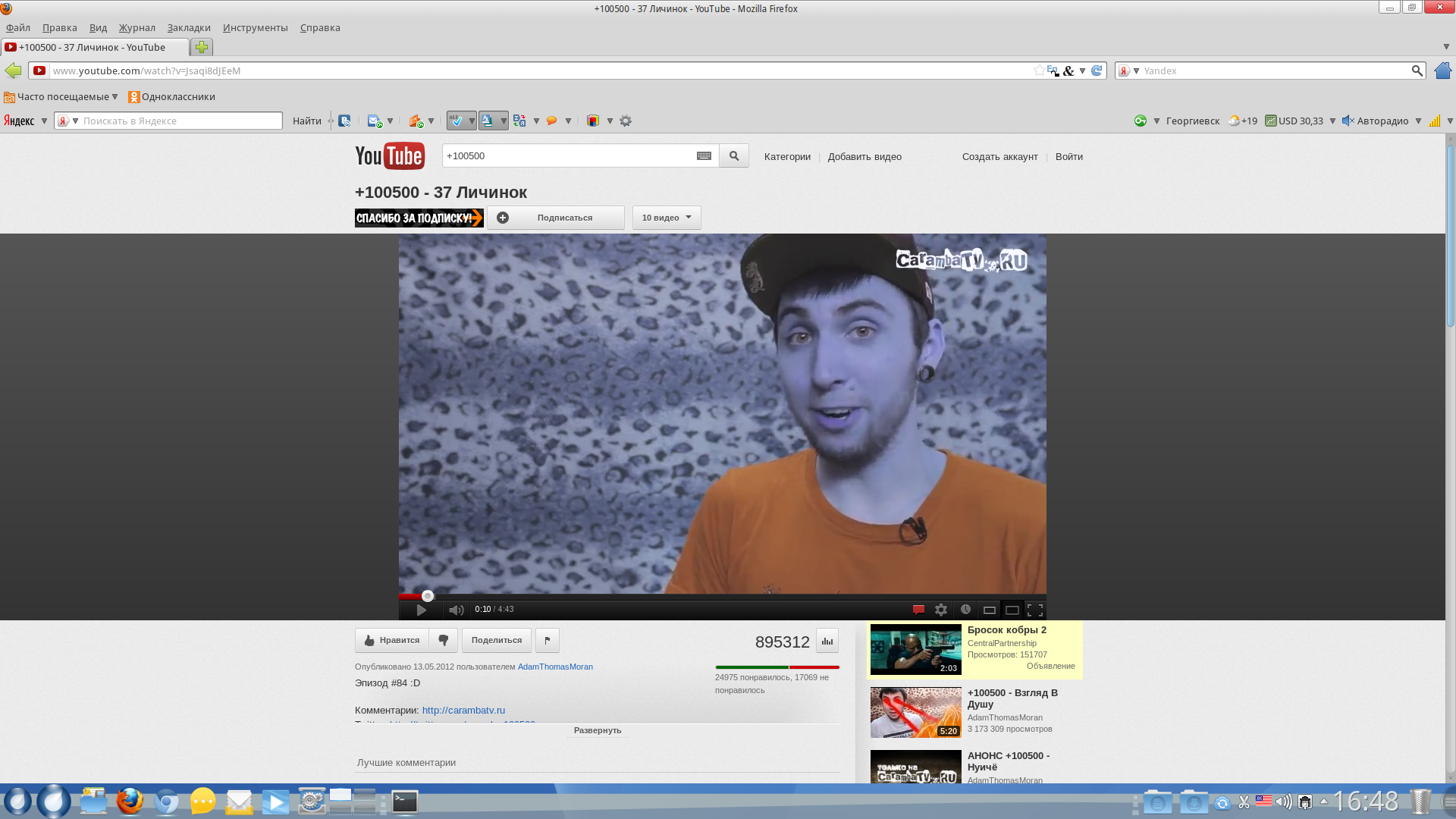Enter fullscreen video mode
The height and width of the screenshot is (819, 1456).
(1035, 610)
